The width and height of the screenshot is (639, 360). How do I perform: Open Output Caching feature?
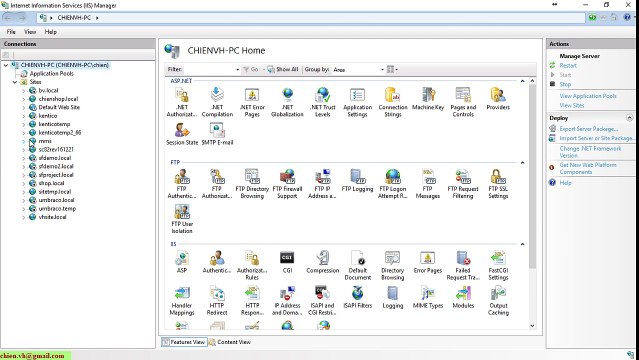coord(498,301)
